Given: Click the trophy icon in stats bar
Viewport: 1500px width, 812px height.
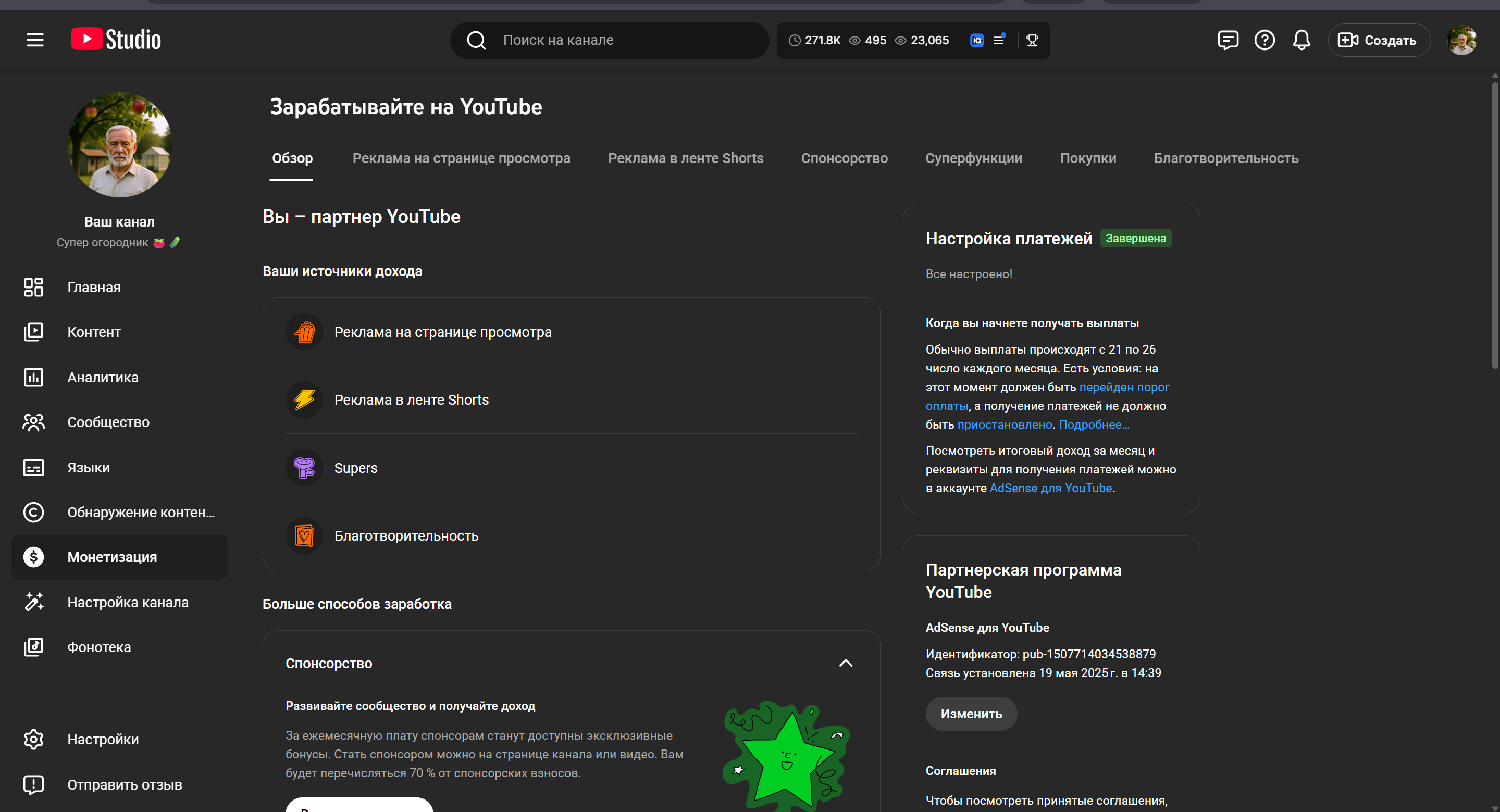Looking at the screenshot, I should pyautogui.click(x=1032, y=40).
